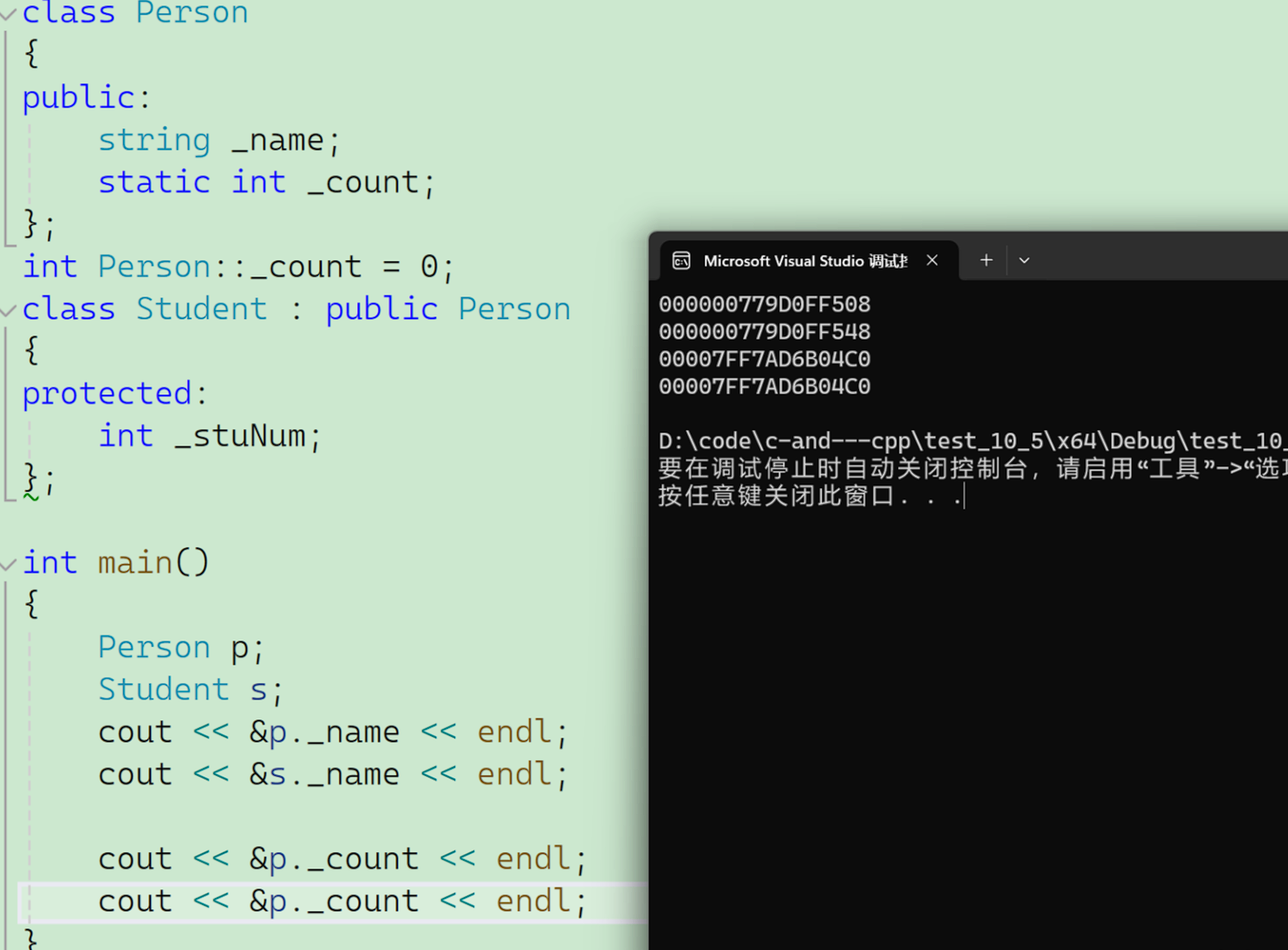
Task: Collapse the int main() function block
Action: point(8,564)
